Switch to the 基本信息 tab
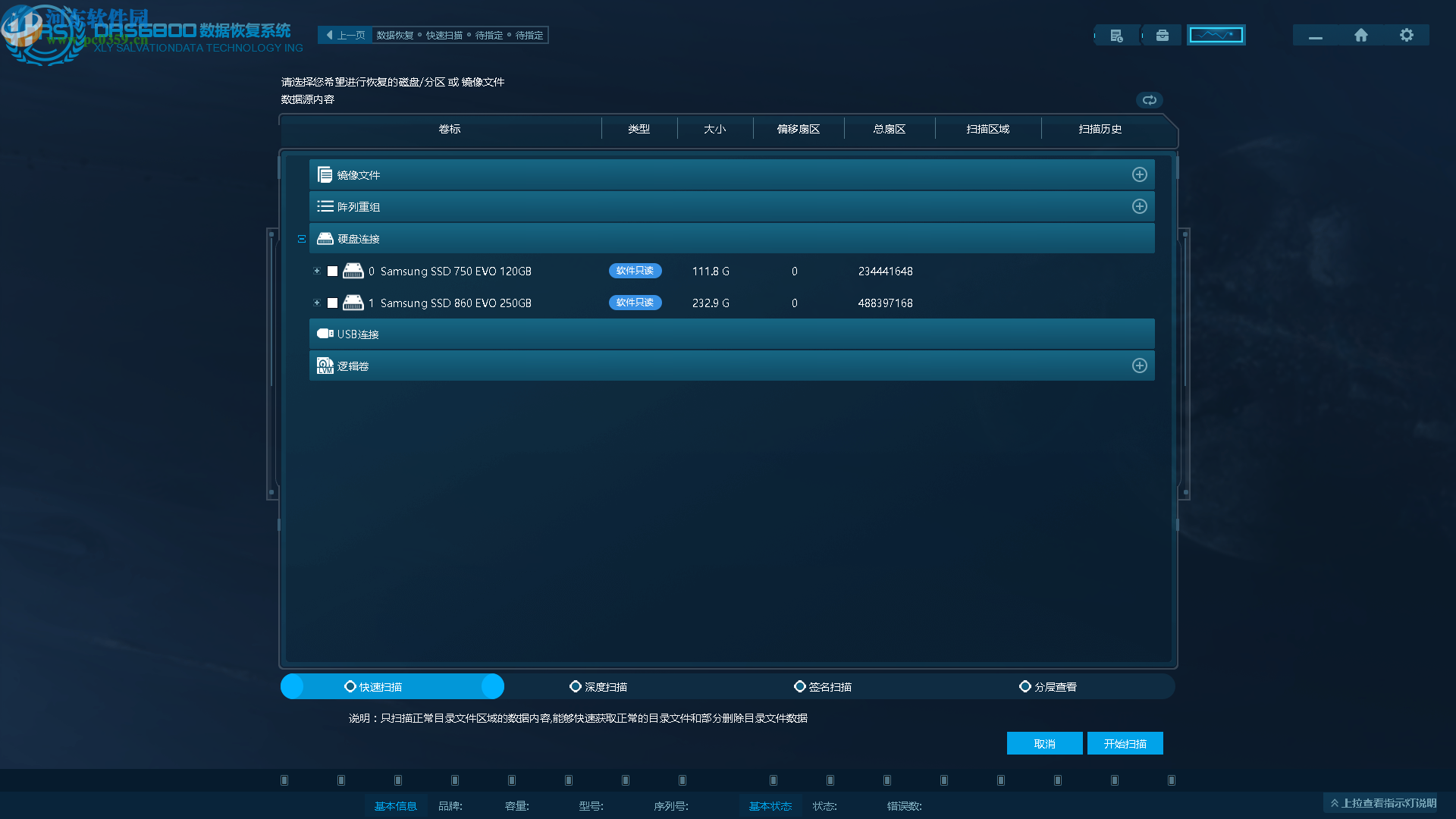Image resolution: width=1456 pixels, height=819 pixels. click(395, 806)
